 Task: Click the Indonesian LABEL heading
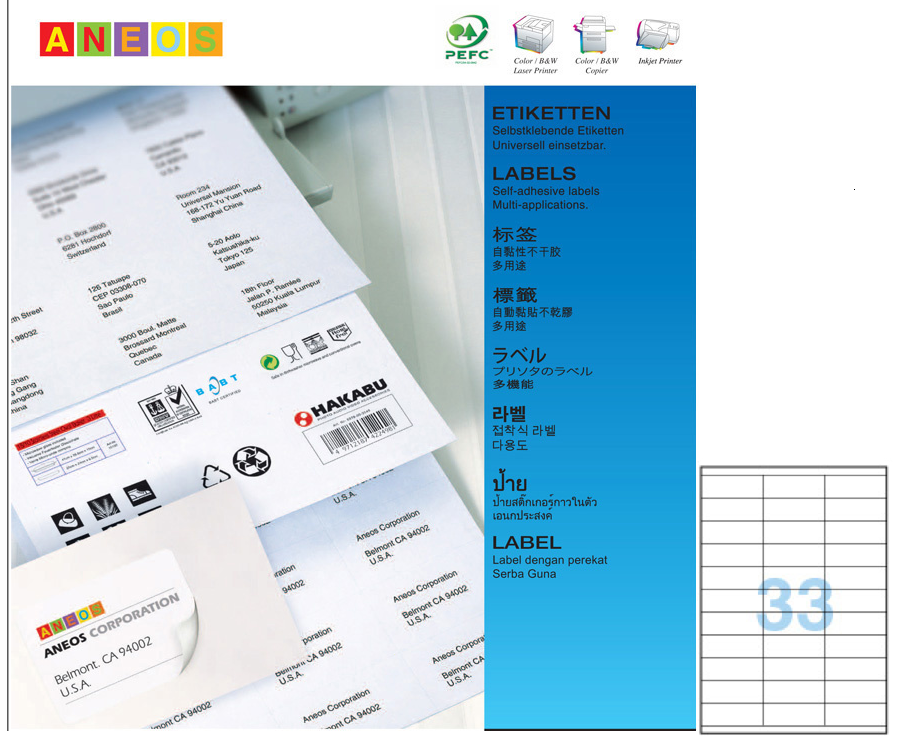526,542
